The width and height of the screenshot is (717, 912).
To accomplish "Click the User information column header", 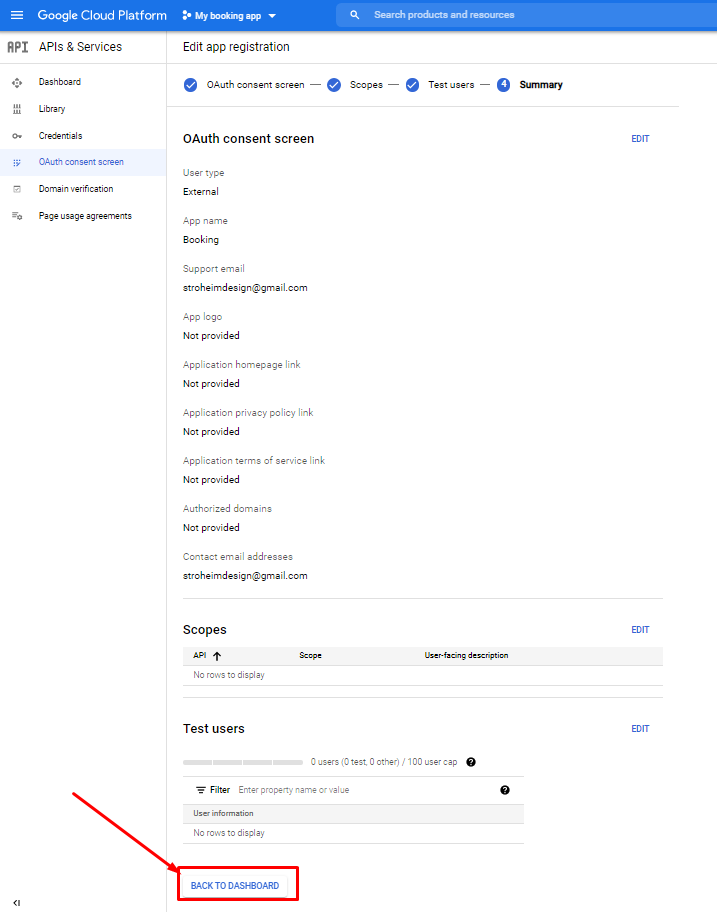I will click(x=223, y=814).
